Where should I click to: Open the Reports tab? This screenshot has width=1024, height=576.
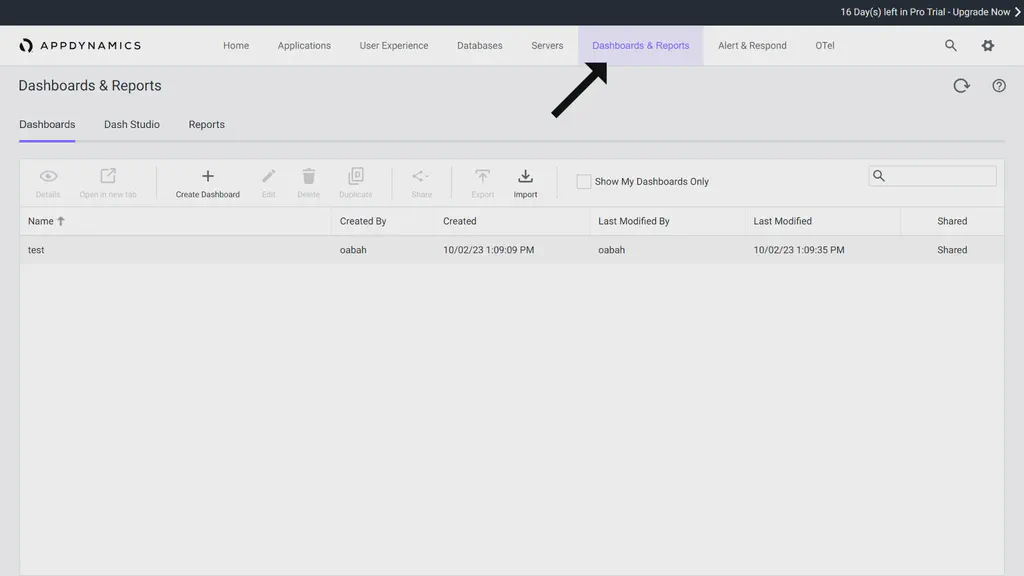(206, 124)
